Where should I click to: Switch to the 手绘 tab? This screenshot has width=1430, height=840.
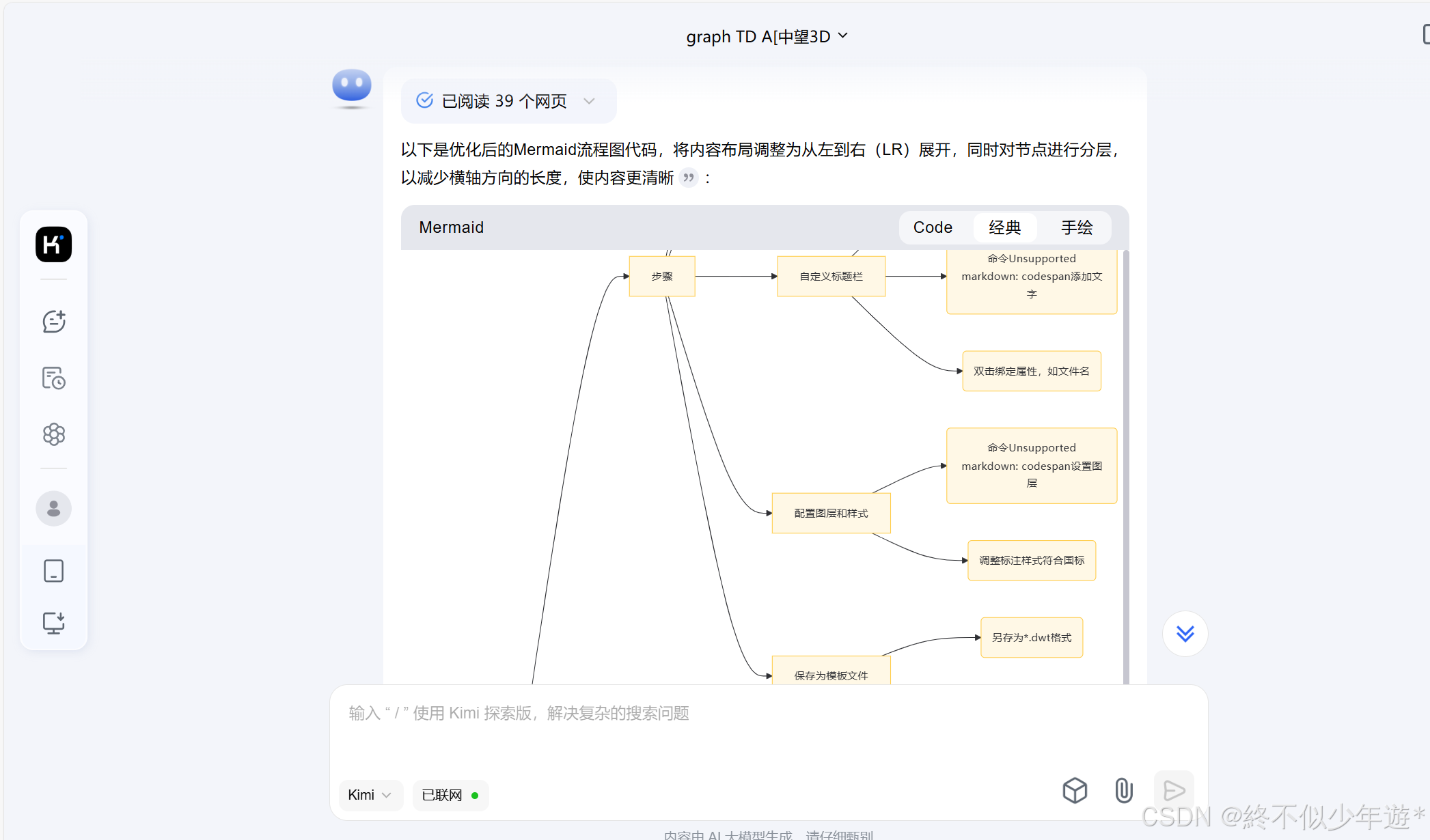pyautogui.click(x=1077, y=227)
